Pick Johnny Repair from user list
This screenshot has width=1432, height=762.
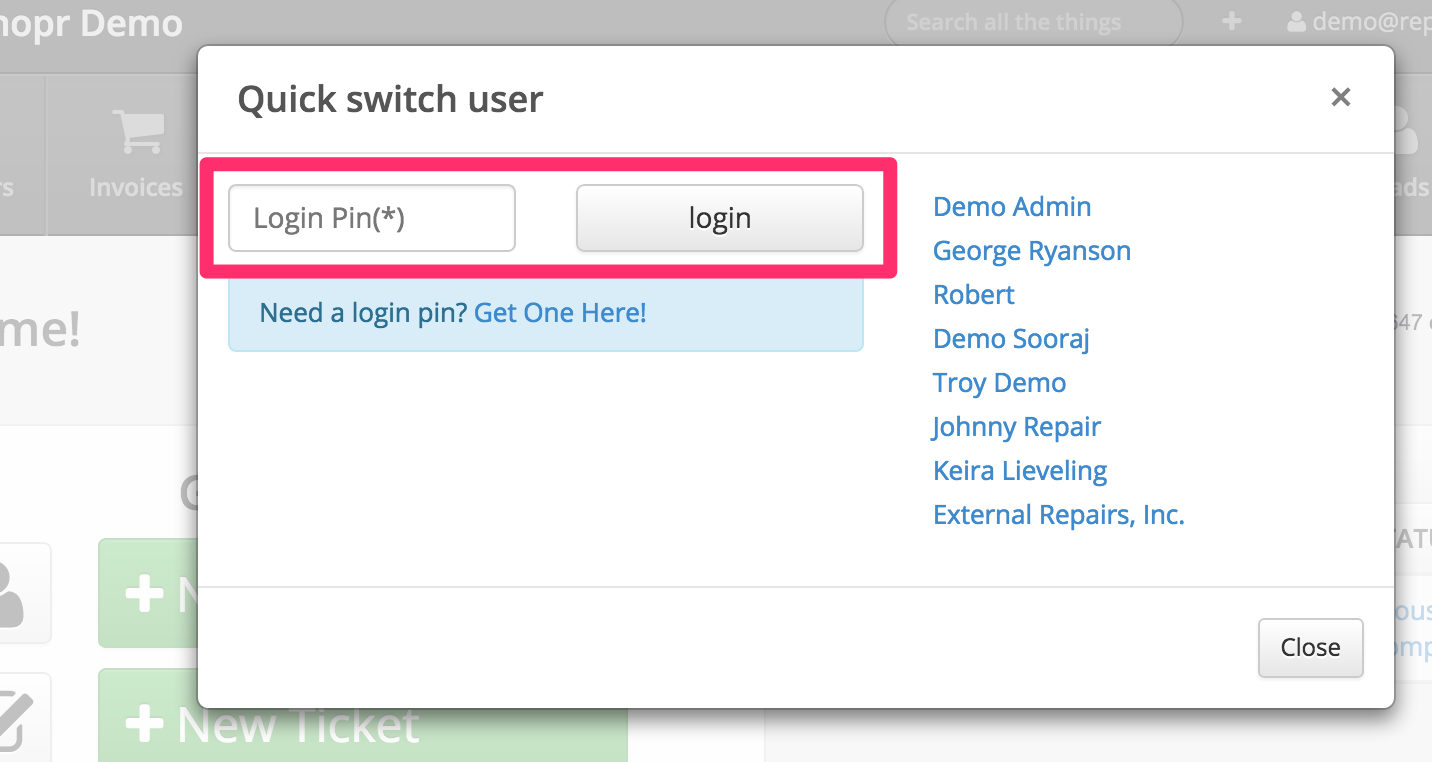coord(1016,427)
